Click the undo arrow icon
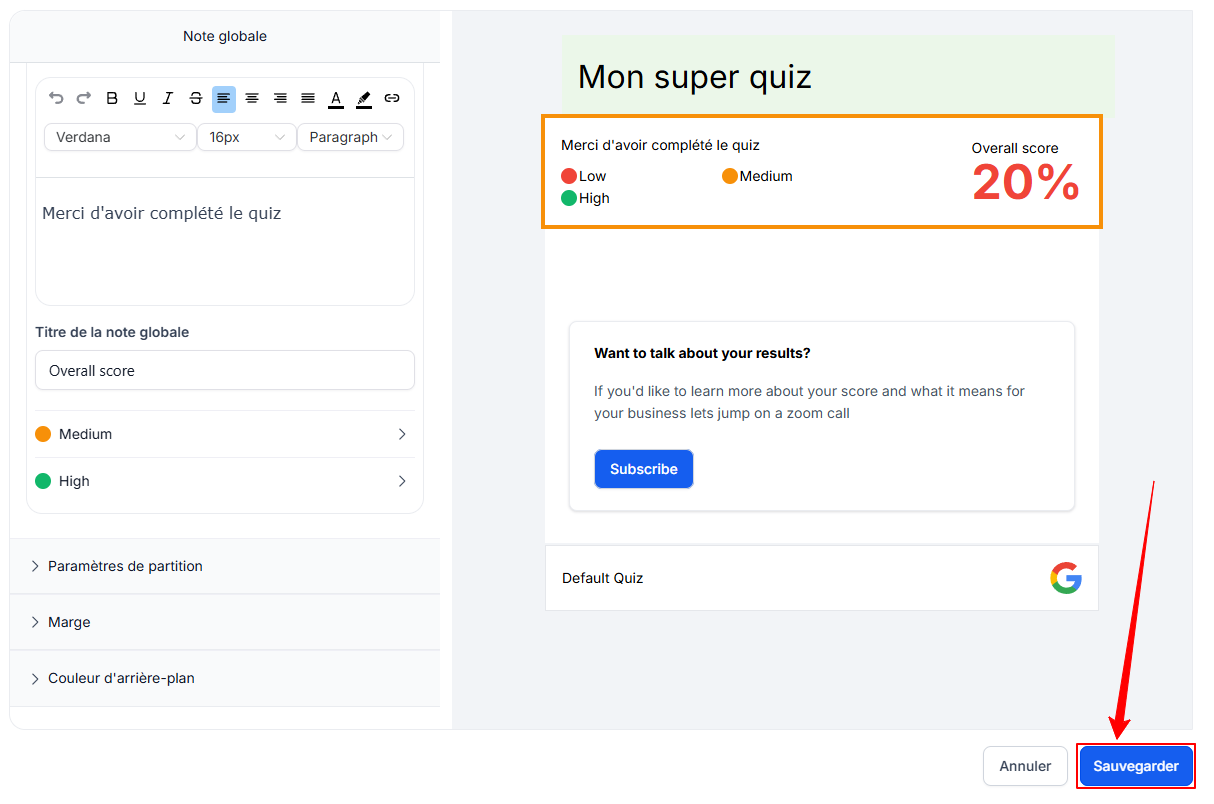This screenshot has height=804, width=1214. (x=56, y=98)
